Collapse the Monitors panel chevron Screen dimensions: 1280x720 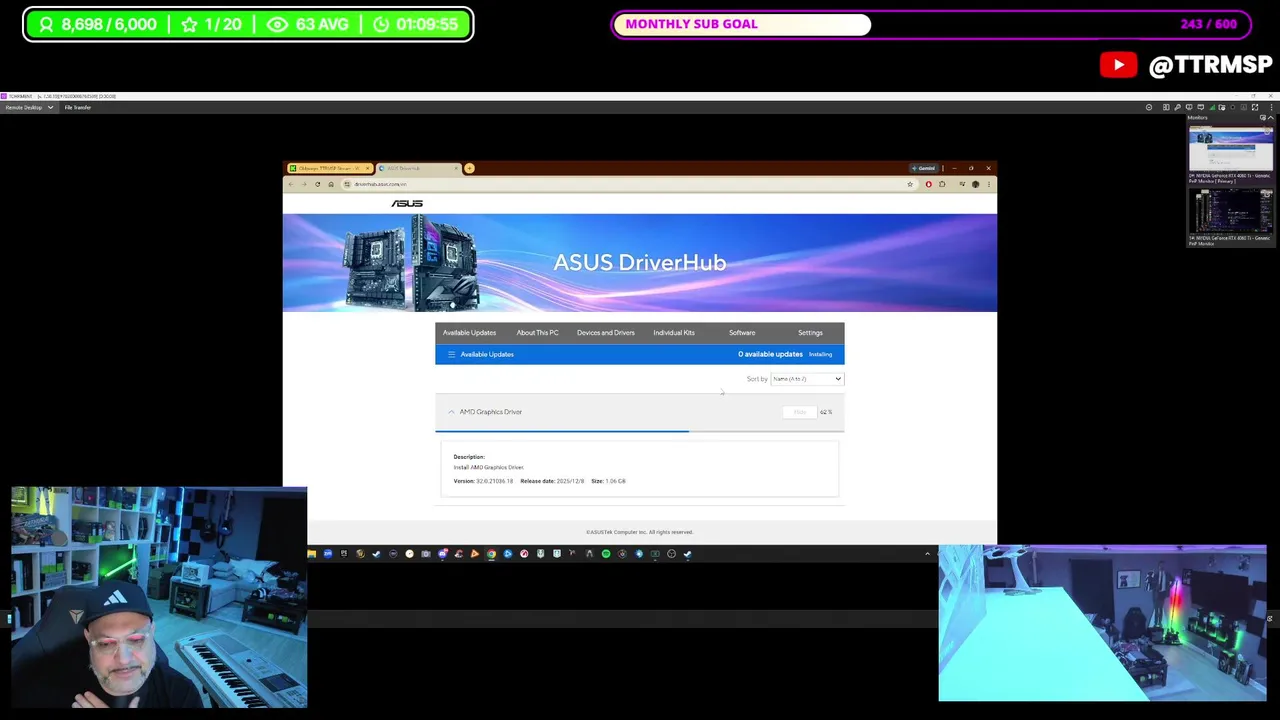1270,118
